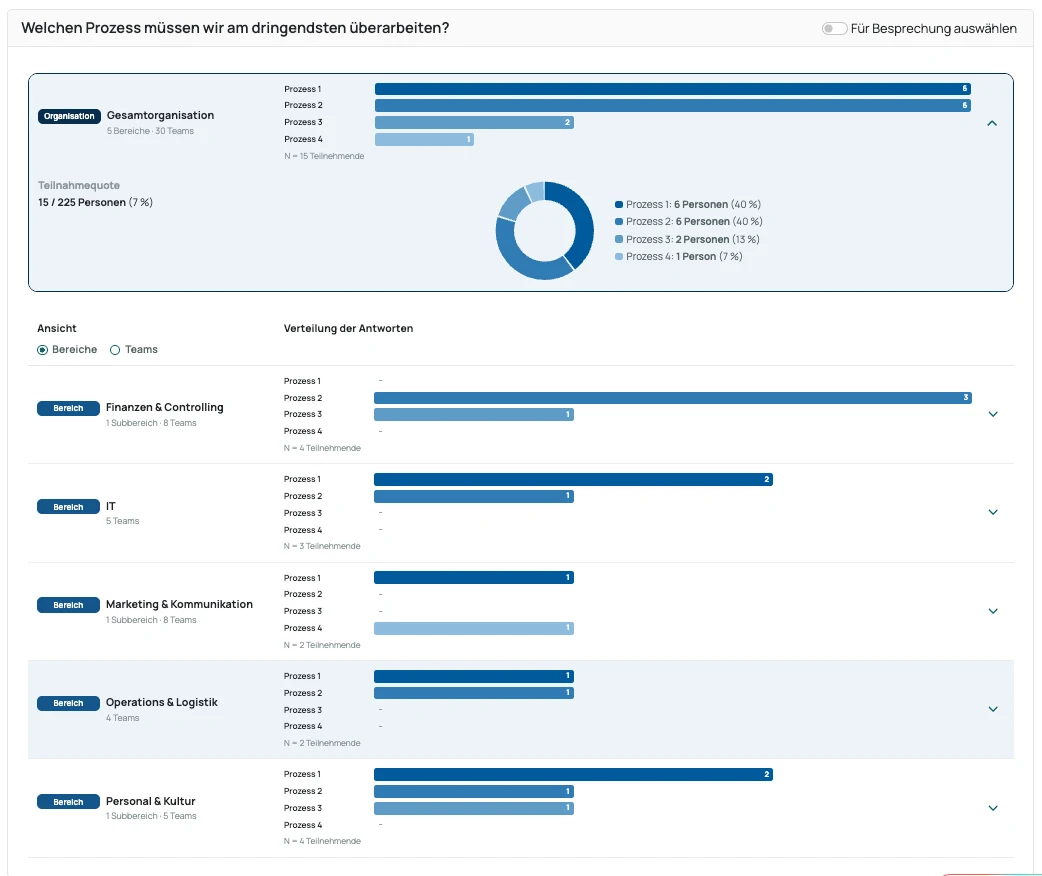Expand the Marketing & Kommunikation row
The image size is (1042, 876).
[993, 611]
